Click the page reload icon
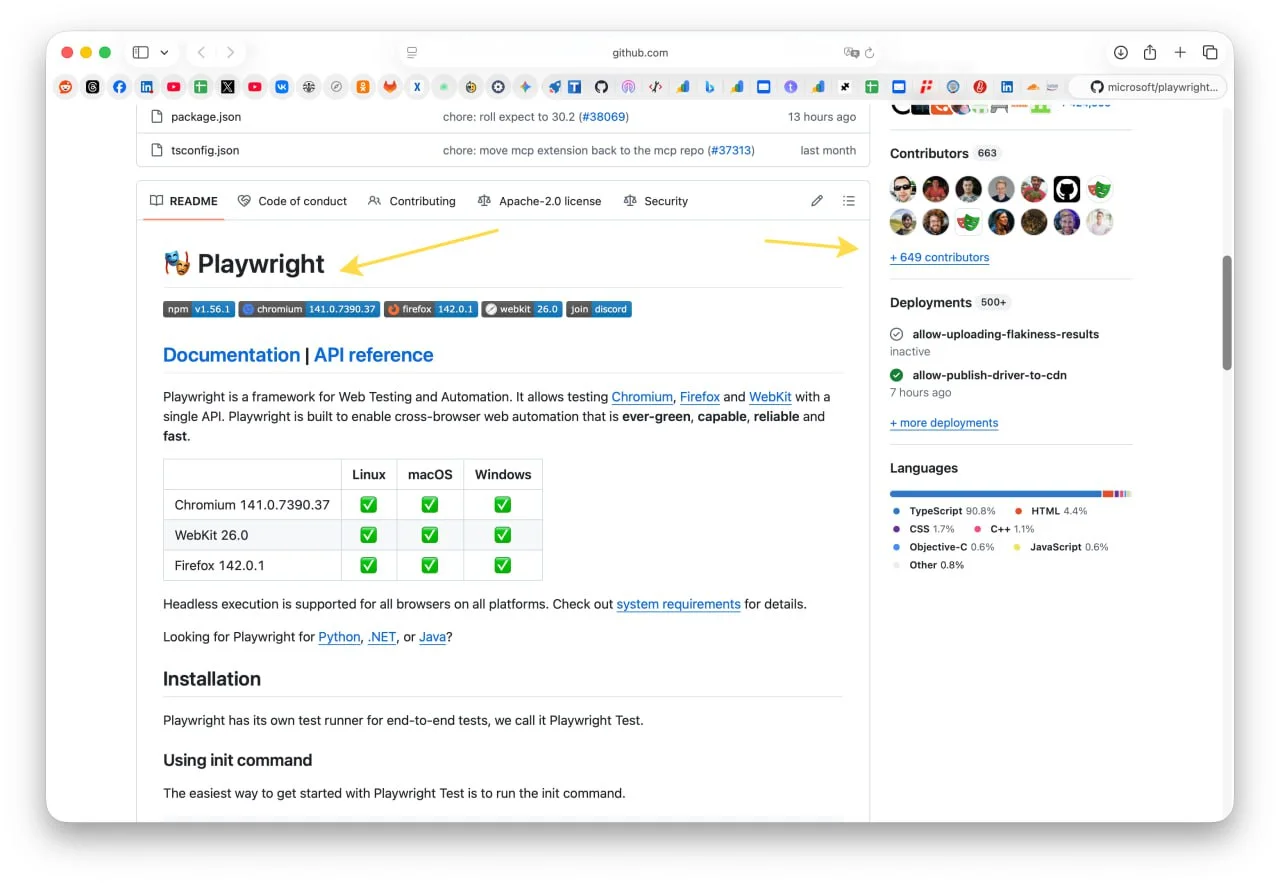 (870, 52)
